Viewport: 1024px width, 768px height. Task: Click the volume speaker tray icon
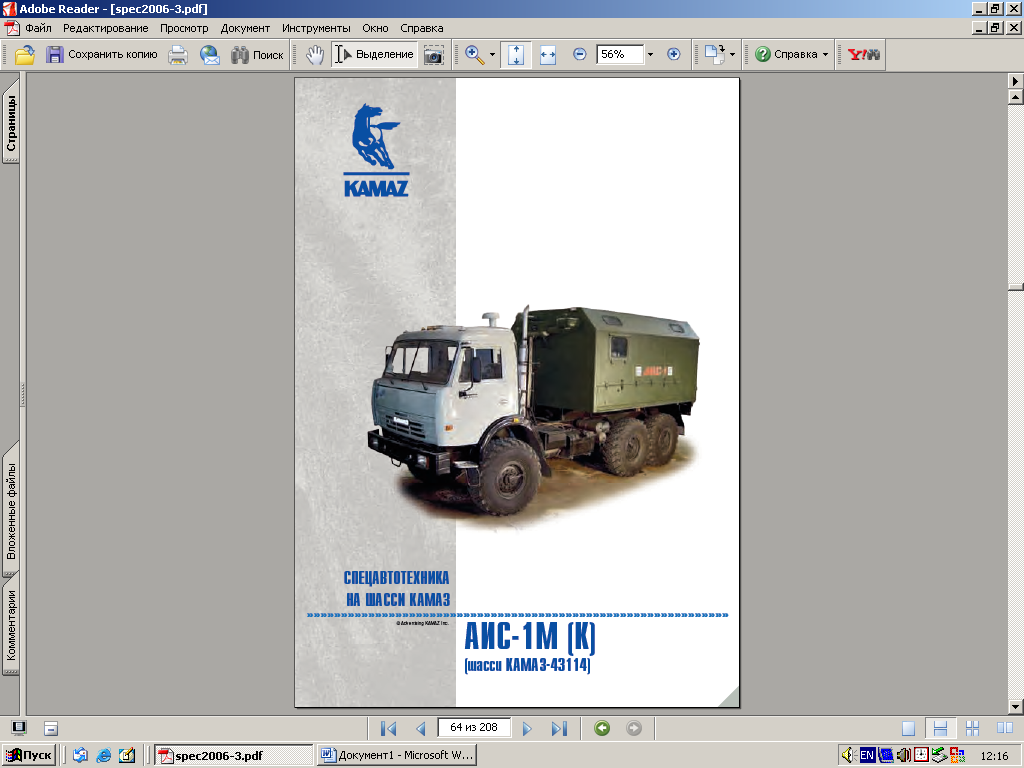tap(848, 756)
